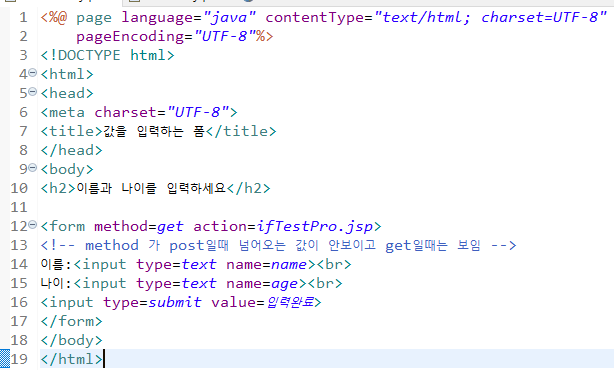Collapse the <html> fold marker on line 4
The image size is (614, 370).
33,73
